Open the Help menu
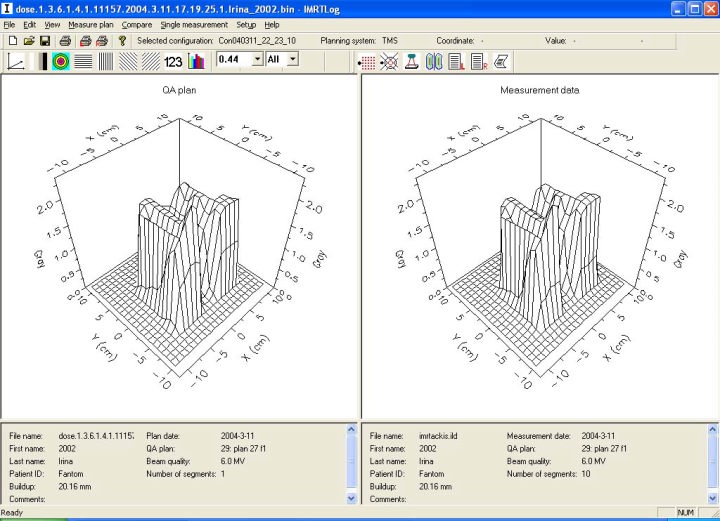The height and width of the screenshot is (521, 720). 272,25
